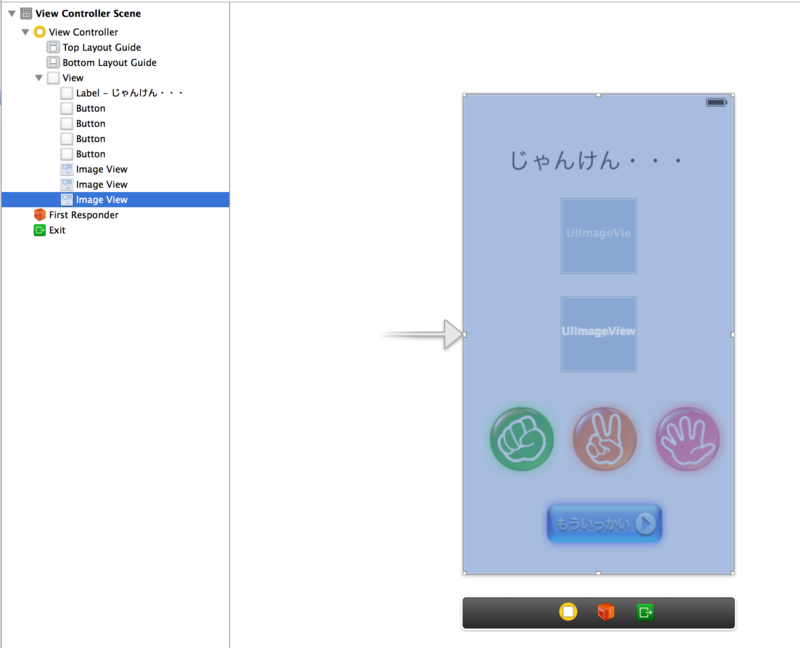Collapse the View row's disclosure triangle
Image resolution: width=800 pixels, height=648 pixels.
(x=39, y=78)
